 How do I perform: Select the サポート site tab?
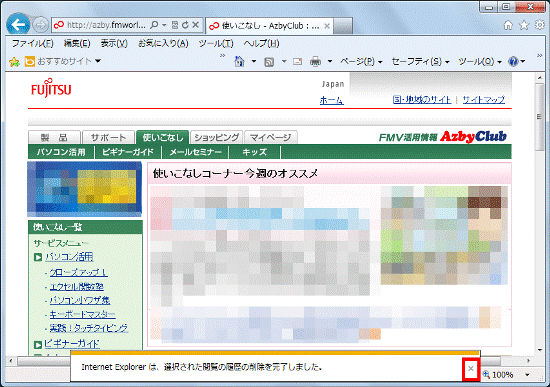[x=108, y=138]
